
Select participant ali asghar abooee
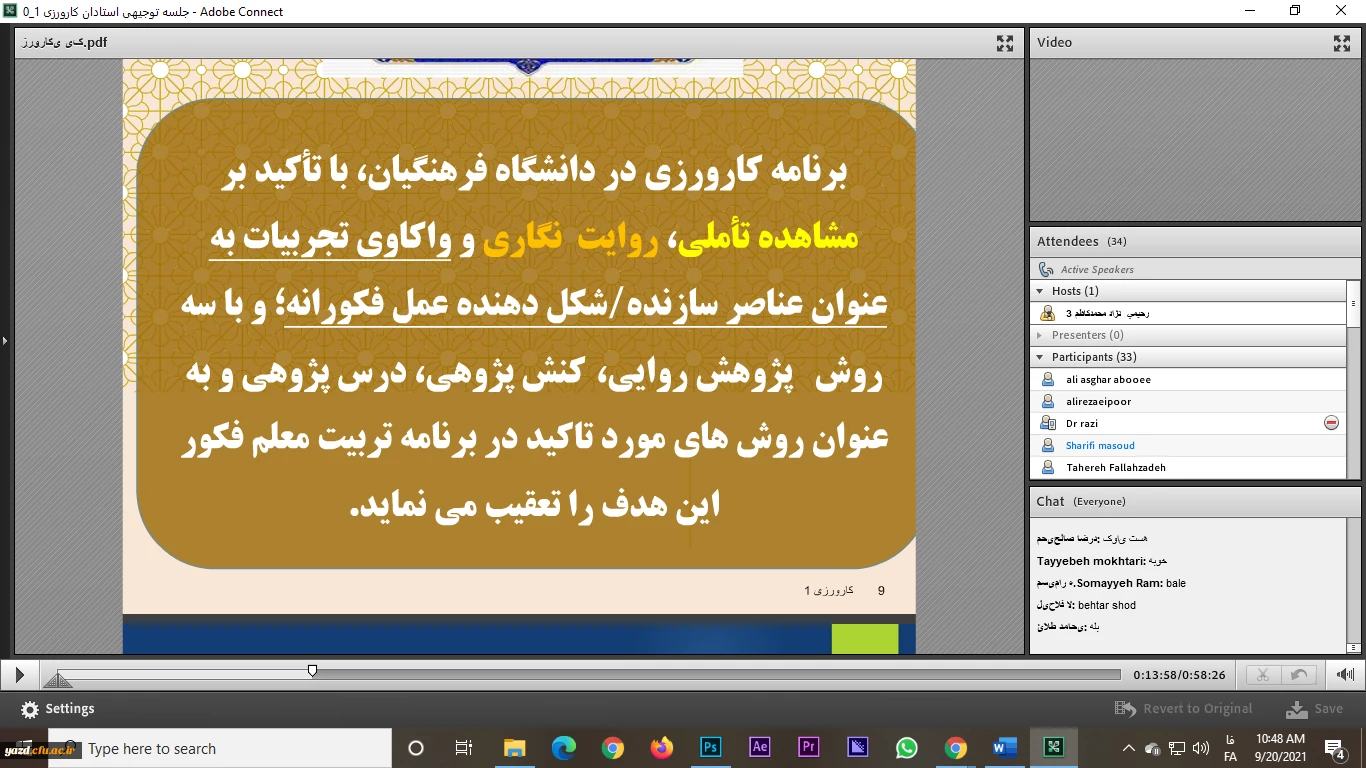coord(1108,379)
